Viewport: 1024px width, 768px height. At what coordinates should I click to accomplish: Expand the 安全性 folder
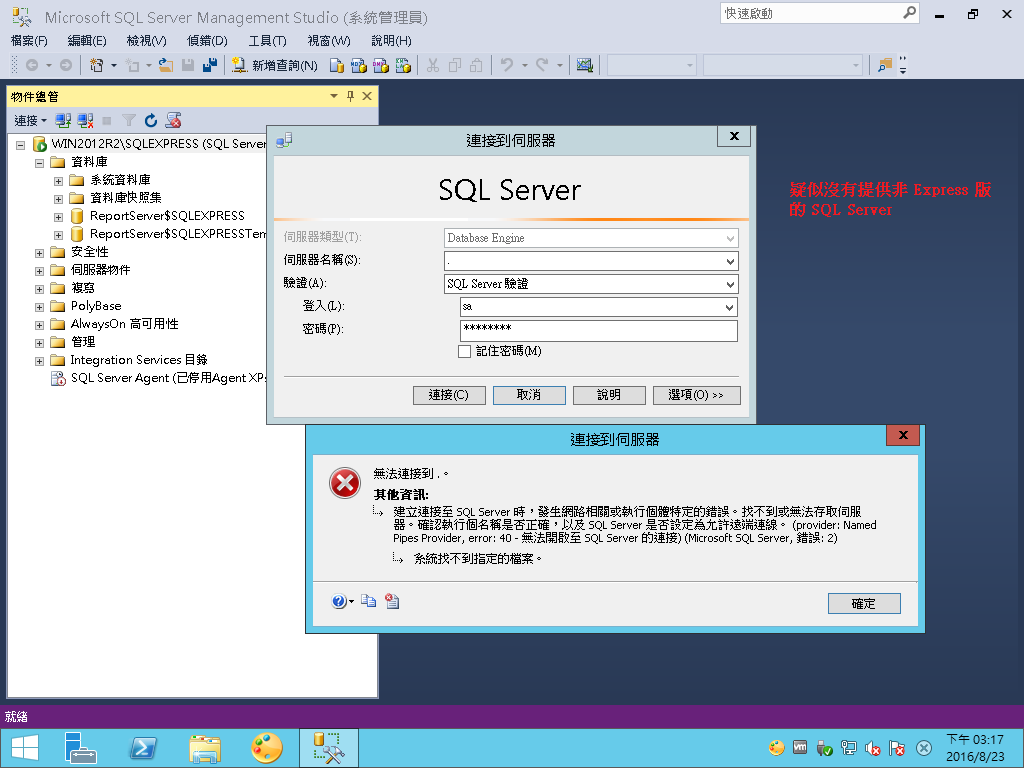(39, 253)
